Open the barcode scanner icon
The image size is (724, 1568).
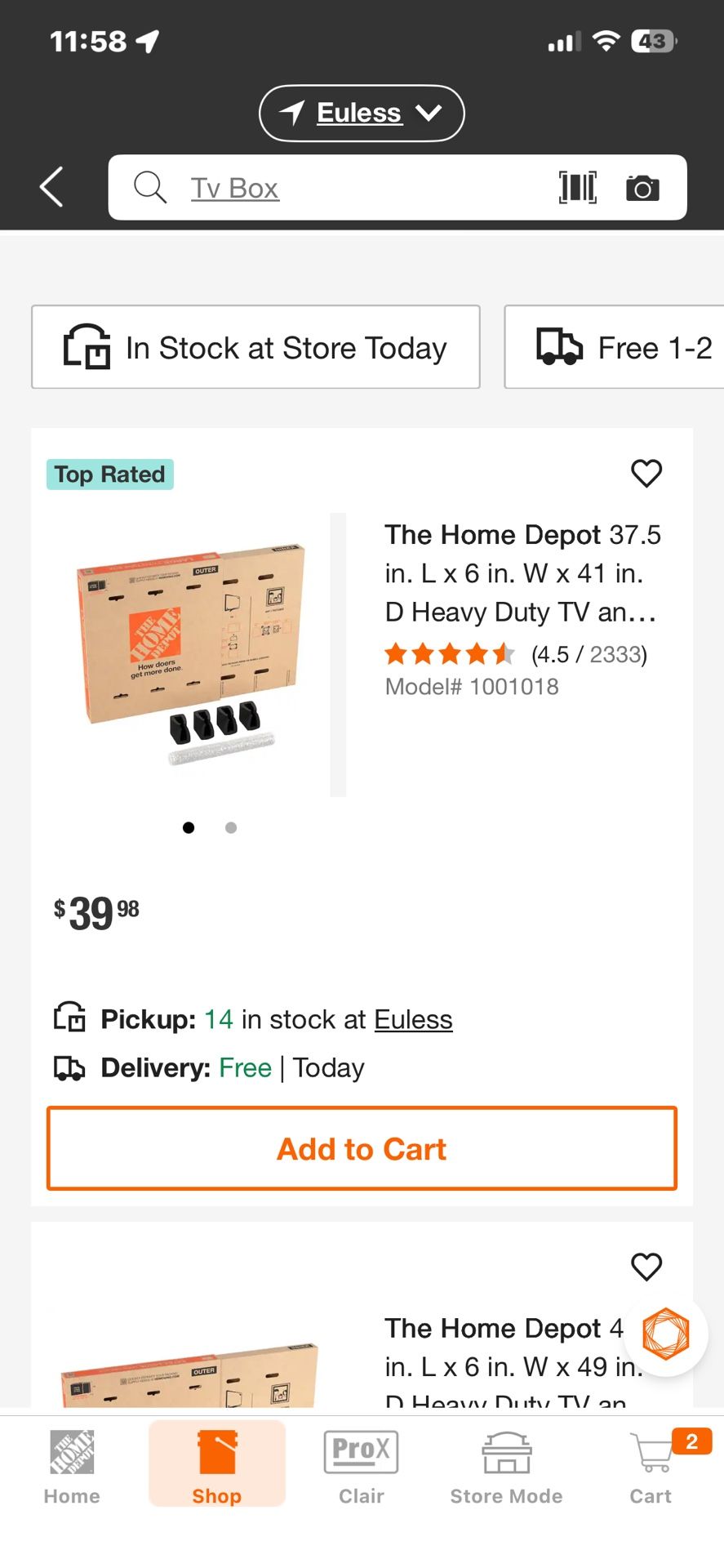[x=578, y=187]
